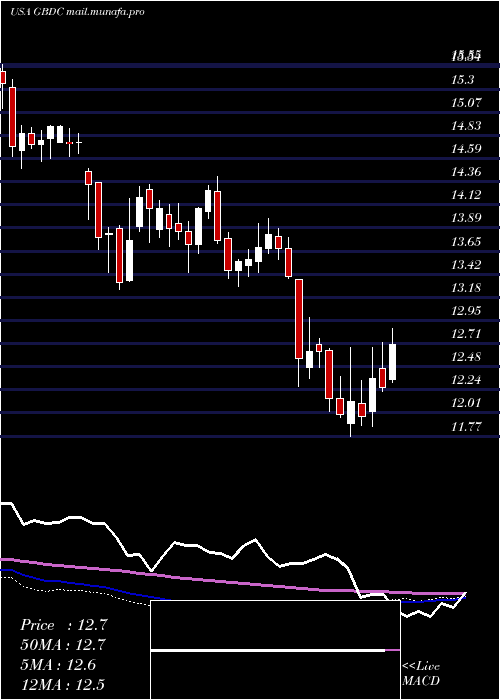Click the 'USA GBDC mail.munafa.pro' title text

click(x=77, y=12)
